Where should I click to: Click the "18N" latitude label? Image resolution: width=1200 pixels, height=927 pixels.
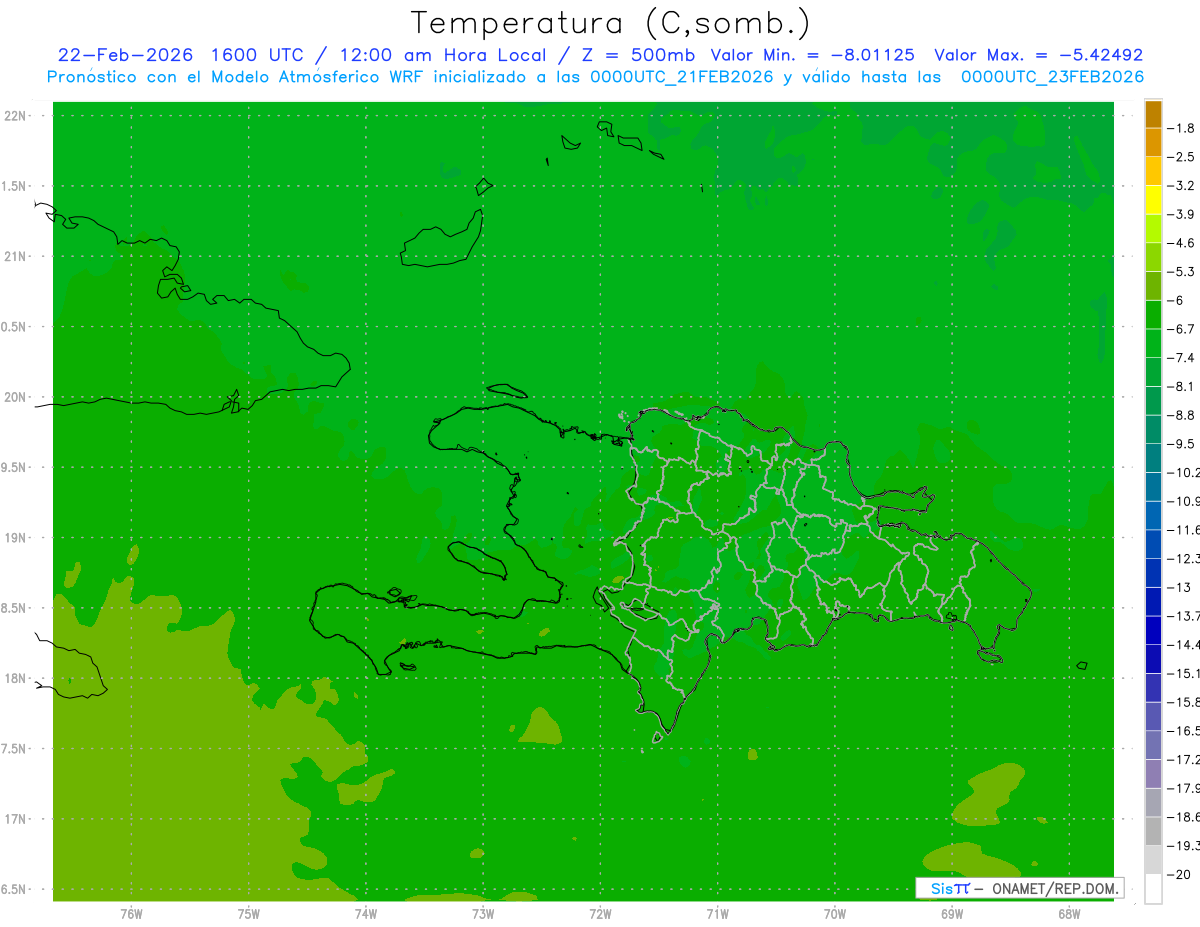click(17, 678)
